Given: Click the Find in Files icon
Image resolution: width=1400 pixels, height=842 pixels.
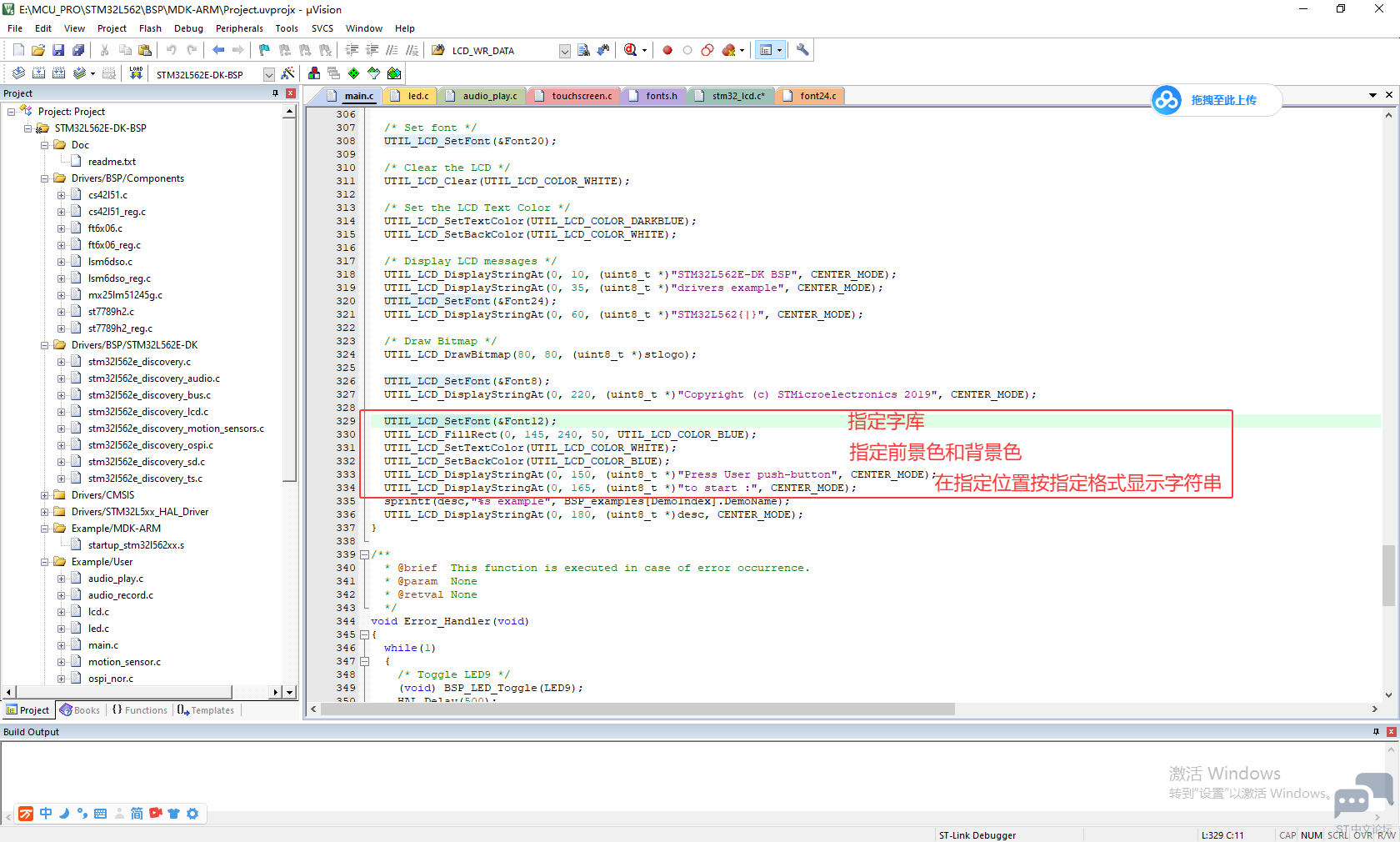Looking at the screenshot, I should click(438, 50).
